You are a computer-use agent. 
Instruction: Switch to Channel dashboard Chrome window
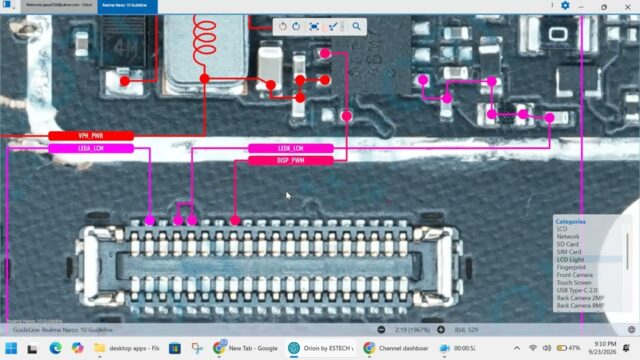(397, 348)
